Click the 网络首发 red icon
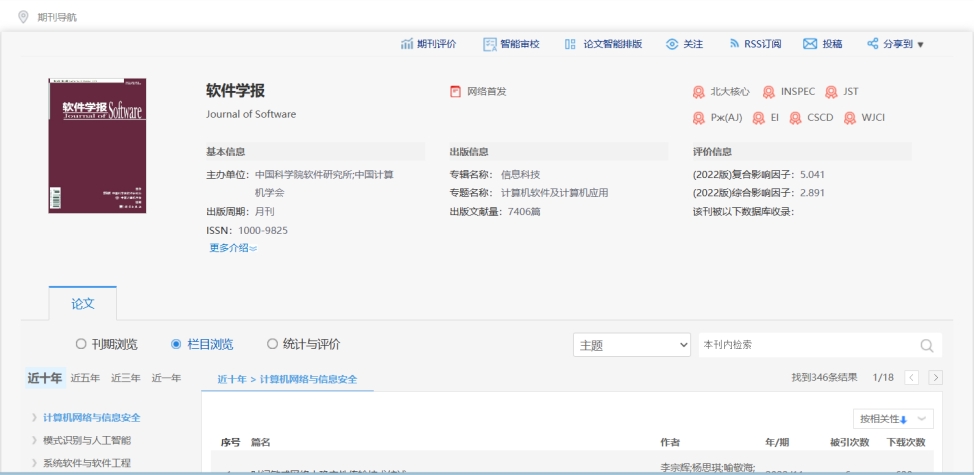This screenshot has width=975, height=475. coord(456,91)
